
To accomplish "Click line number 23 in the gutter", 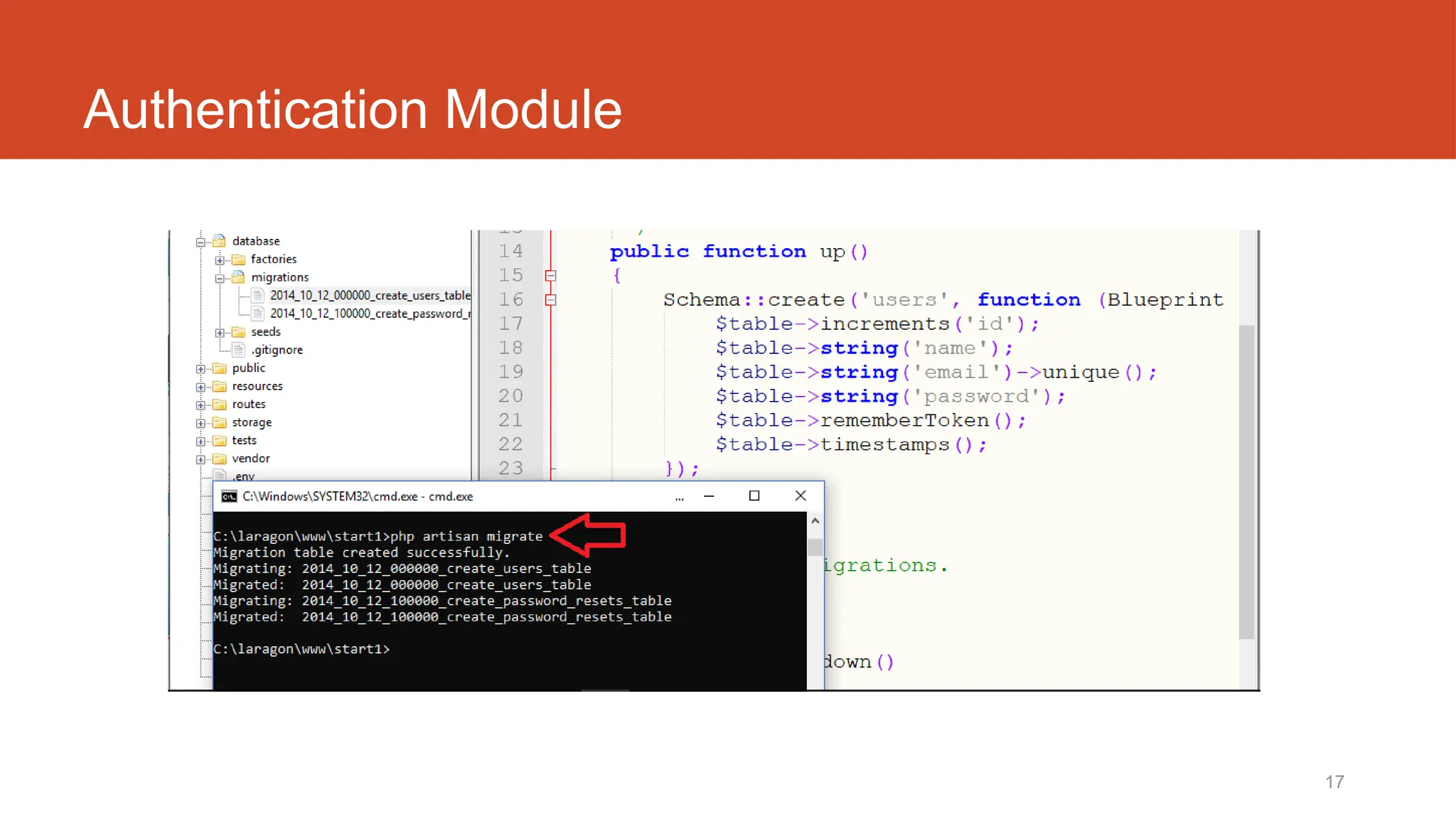I will tap(510, 469).
